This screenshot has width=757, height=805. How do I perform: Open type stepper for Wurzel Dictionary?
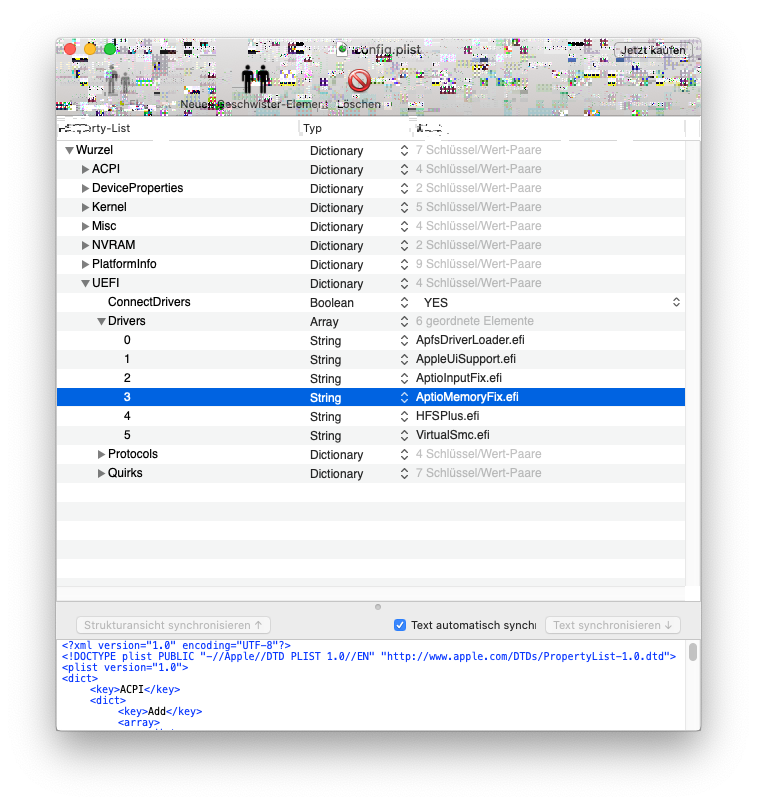[x=404, y=150]
